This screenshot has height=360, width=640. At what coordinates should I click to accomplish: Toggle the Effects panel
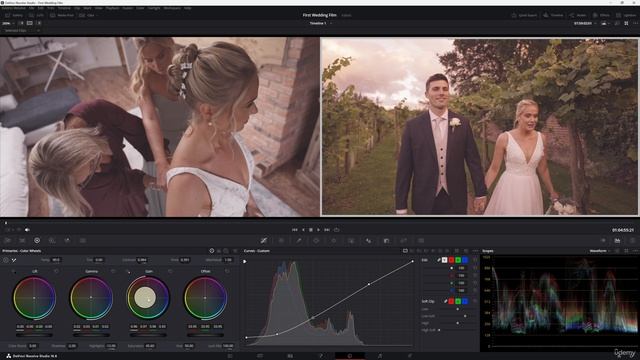[x=601, y=15]
